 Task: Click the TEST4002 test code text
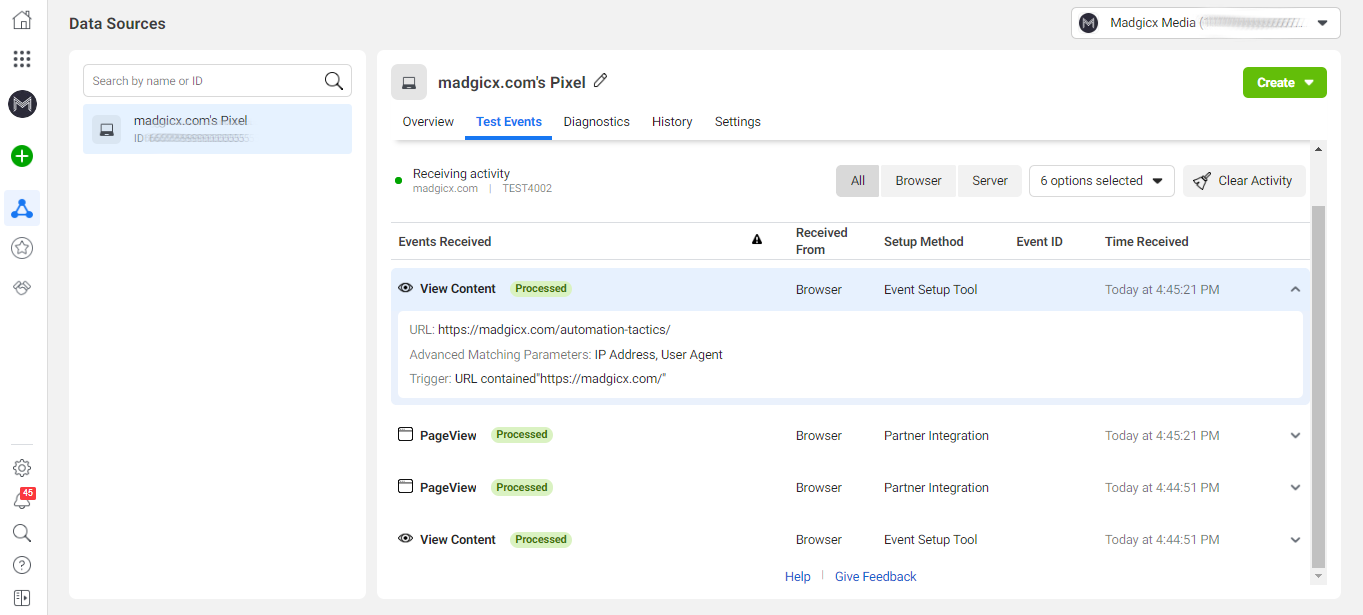point(527,188)
